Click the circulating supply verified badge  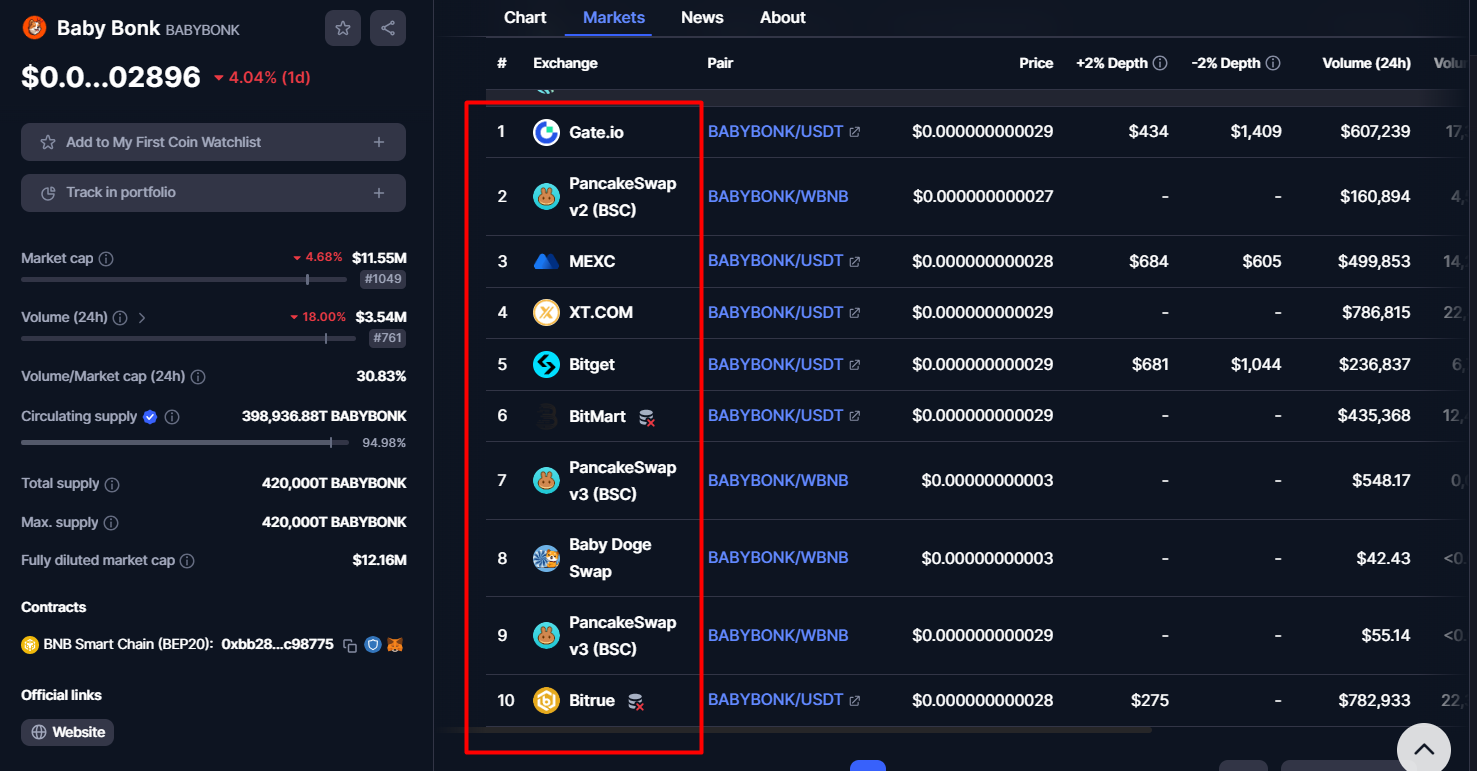pyautogui.click(x=150, y=417)
